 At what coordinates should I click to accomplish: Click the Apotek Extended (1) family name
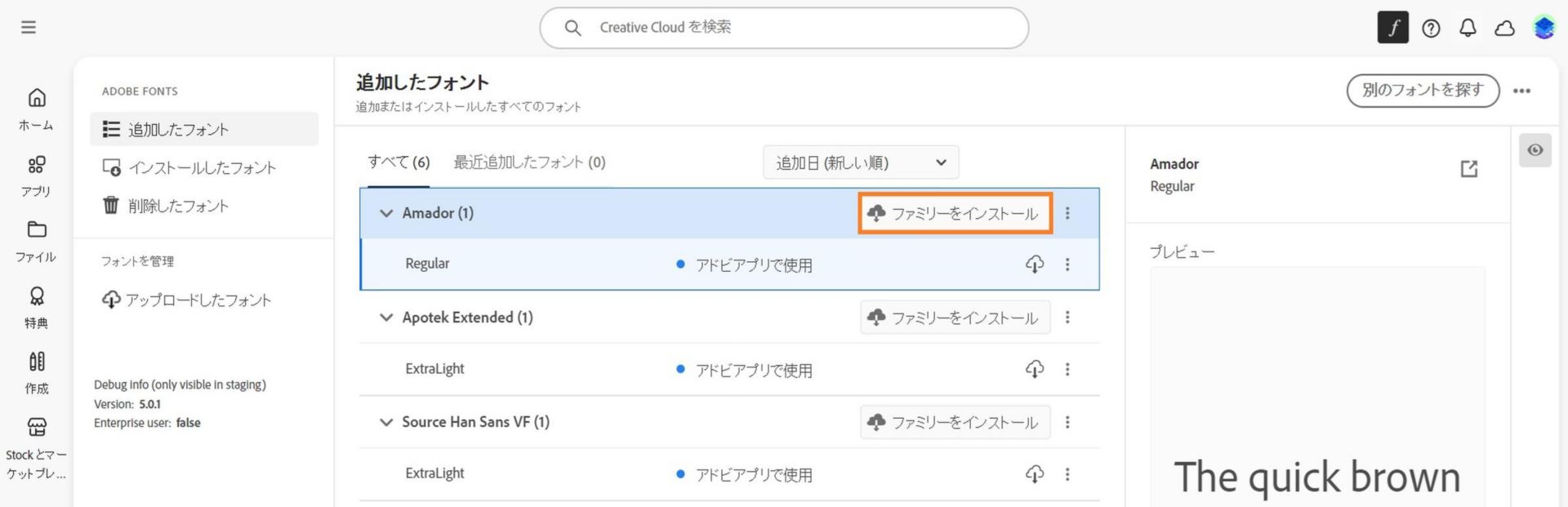[x=467, y=318]
